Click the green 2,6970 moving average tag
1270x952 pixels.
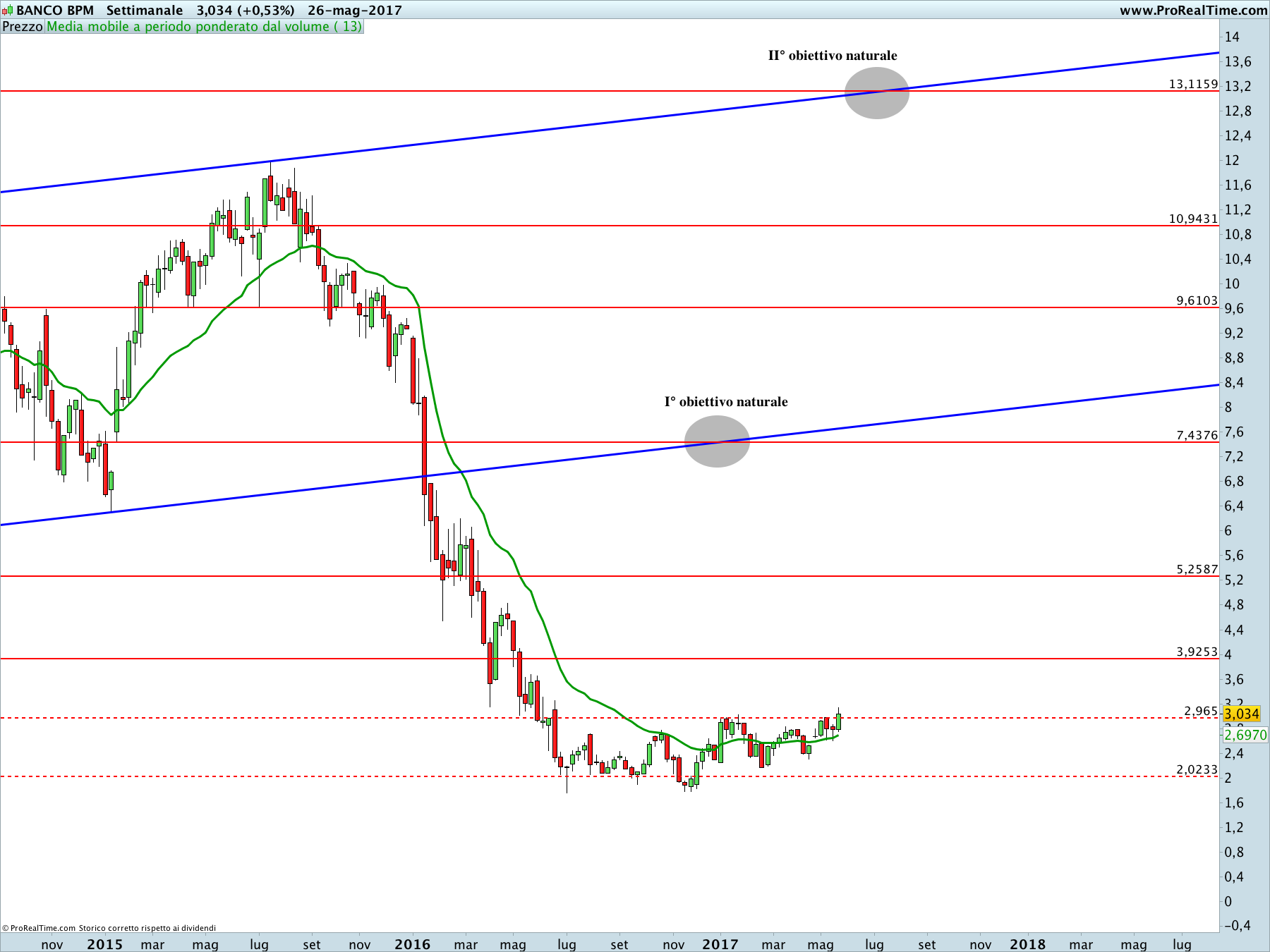tap(1245, 735)
